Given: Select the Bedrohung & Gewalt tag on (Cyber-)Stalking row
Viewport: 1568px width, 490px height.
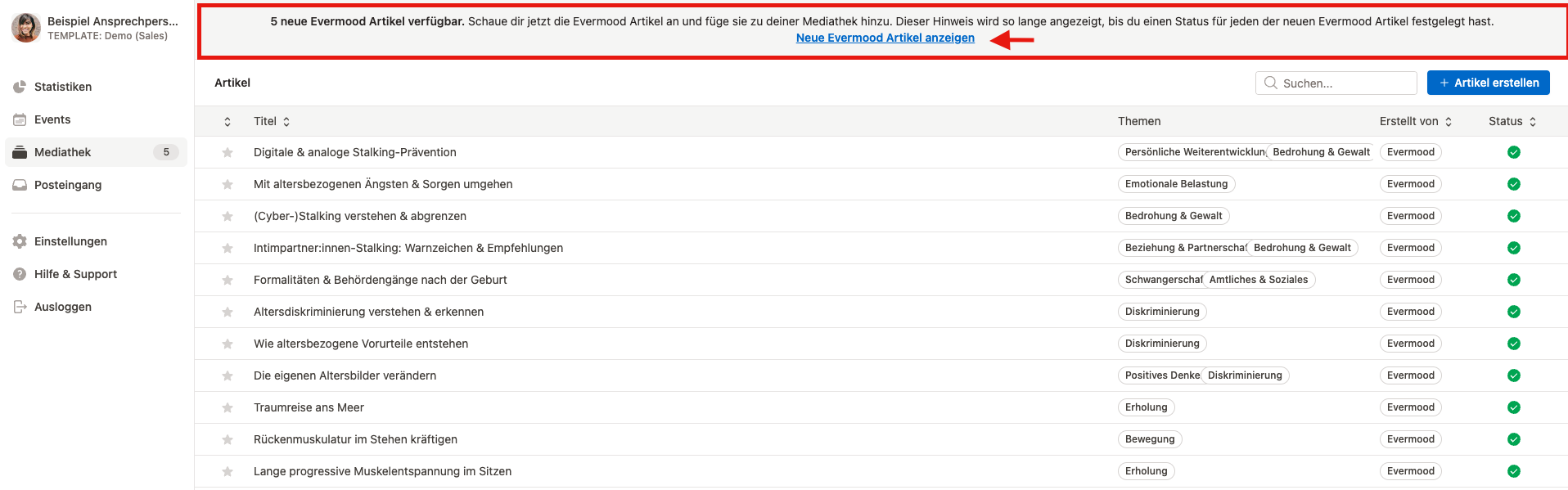Looking at the screenshot, I should coord(1173,216).
